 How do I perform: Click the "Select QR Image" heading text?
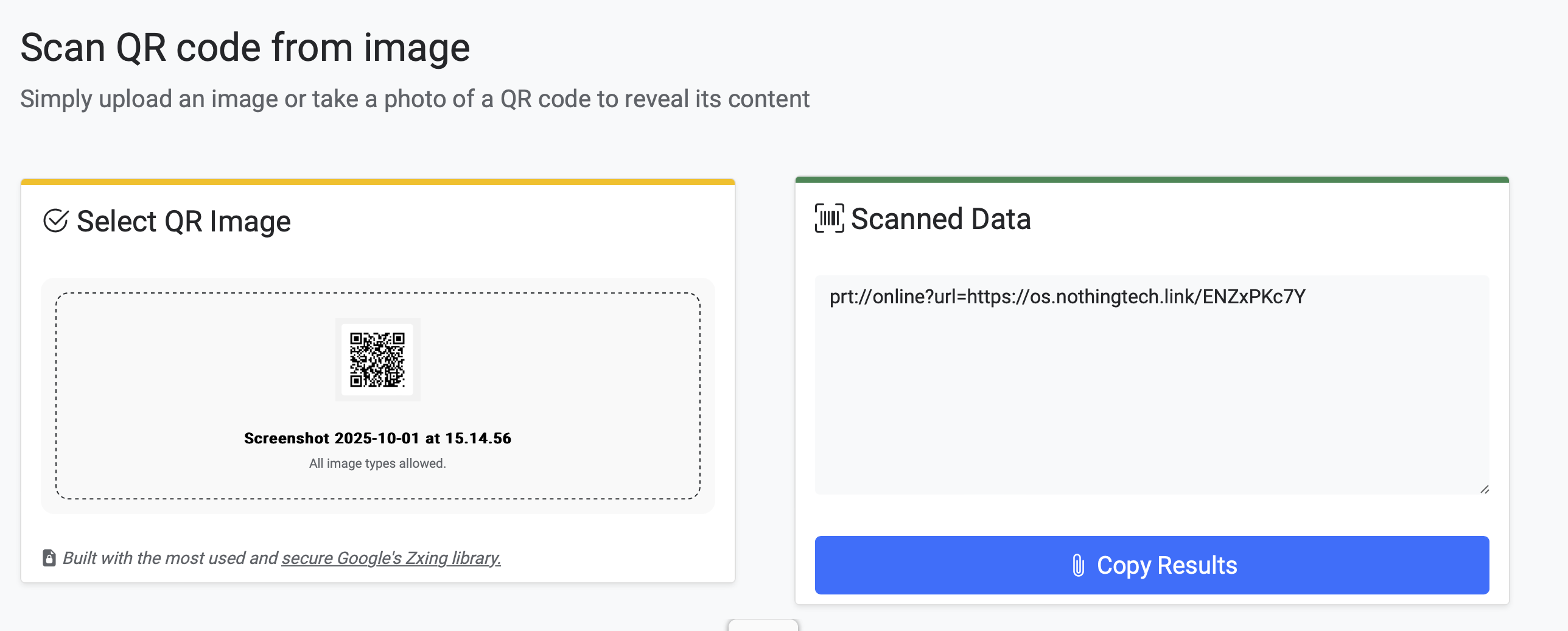pyautogui.click(x=183, y=221)
